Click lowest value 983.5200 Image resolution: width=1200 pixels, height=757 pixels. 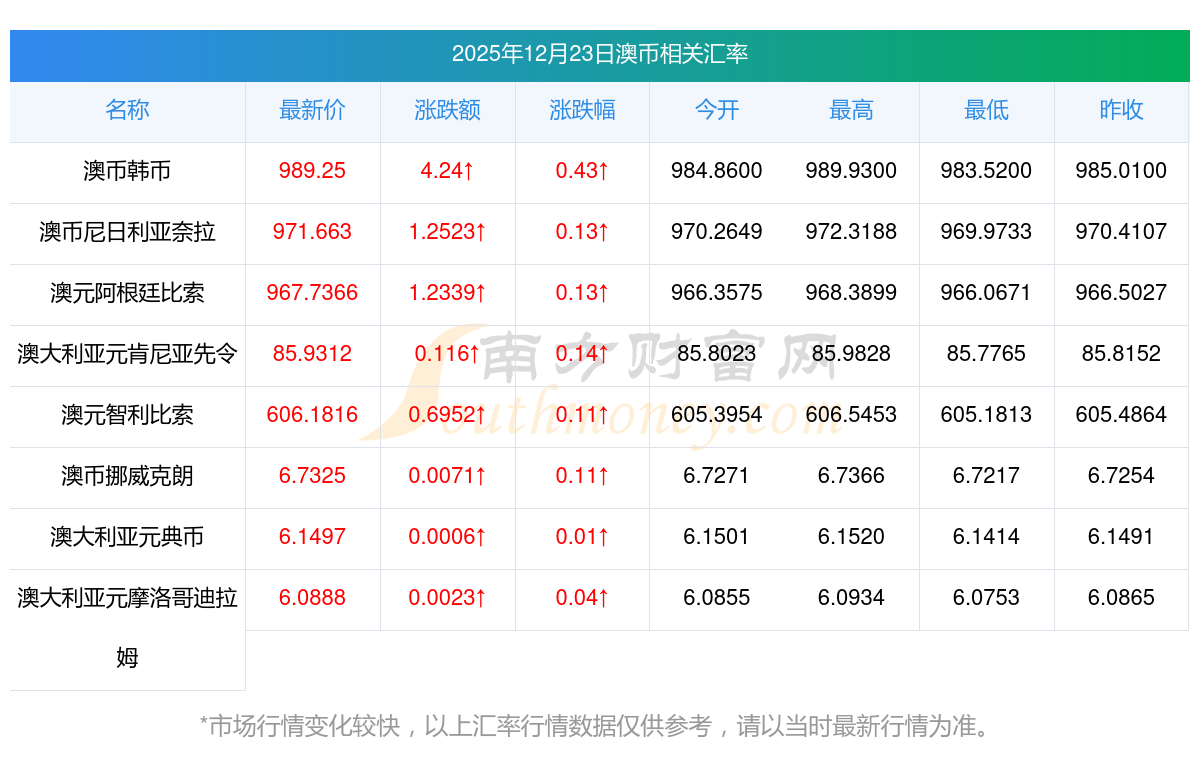point(986,171)
